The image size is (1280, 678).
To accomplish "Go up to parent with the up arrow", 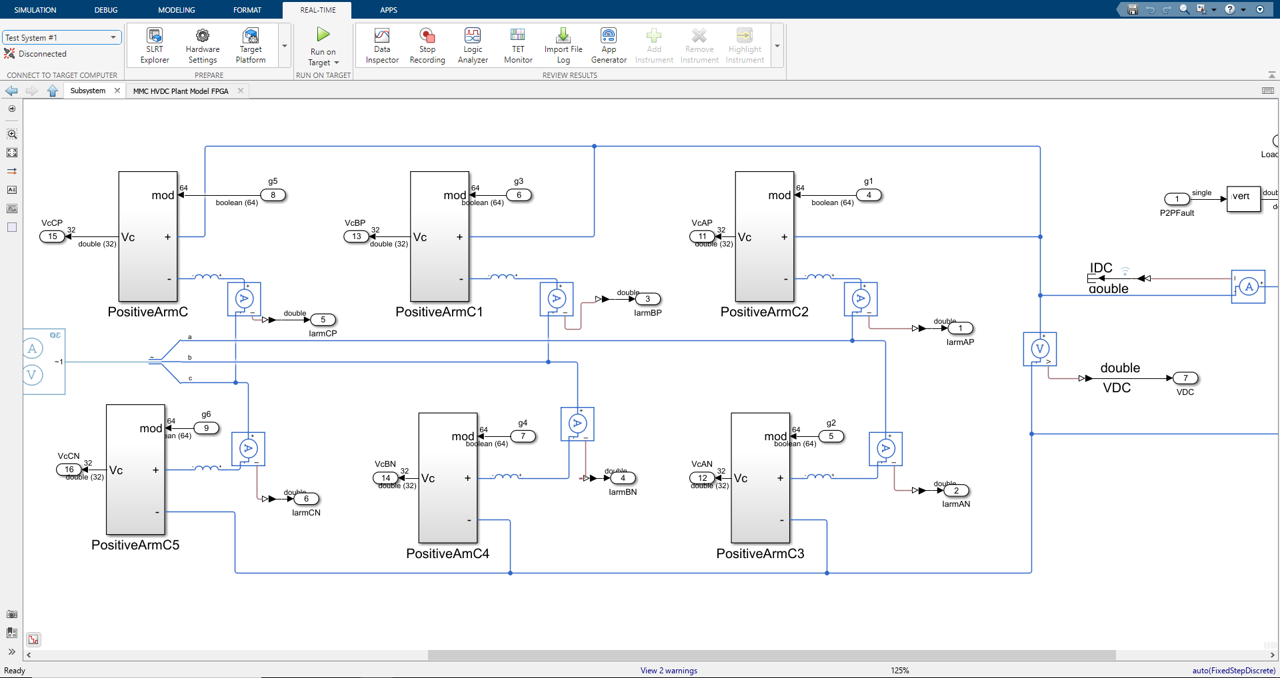I will tap(52, 91).
